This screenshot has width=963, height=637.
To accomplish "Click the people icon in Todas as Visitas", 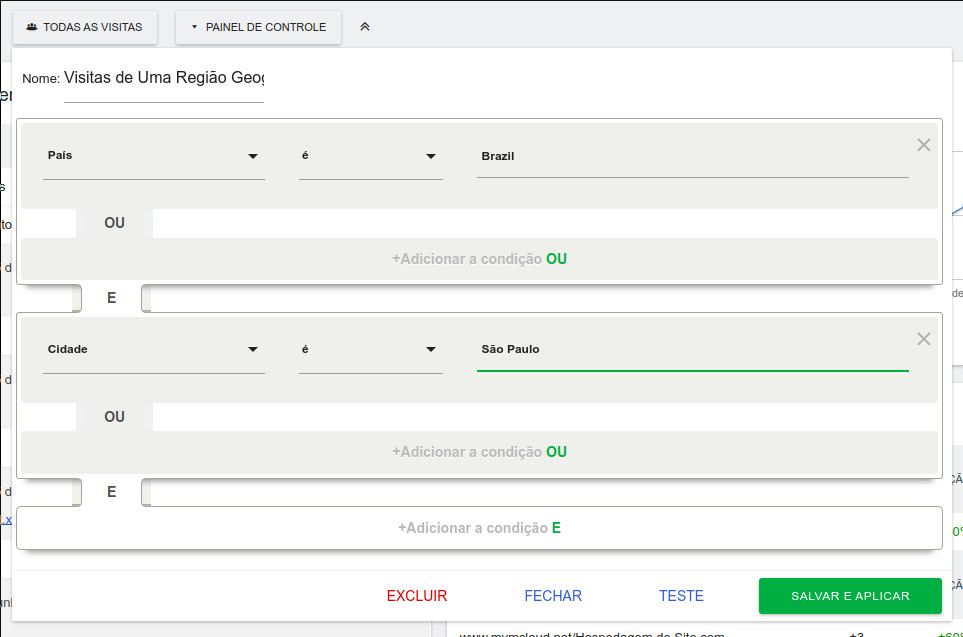I will [x=32, y=27].
